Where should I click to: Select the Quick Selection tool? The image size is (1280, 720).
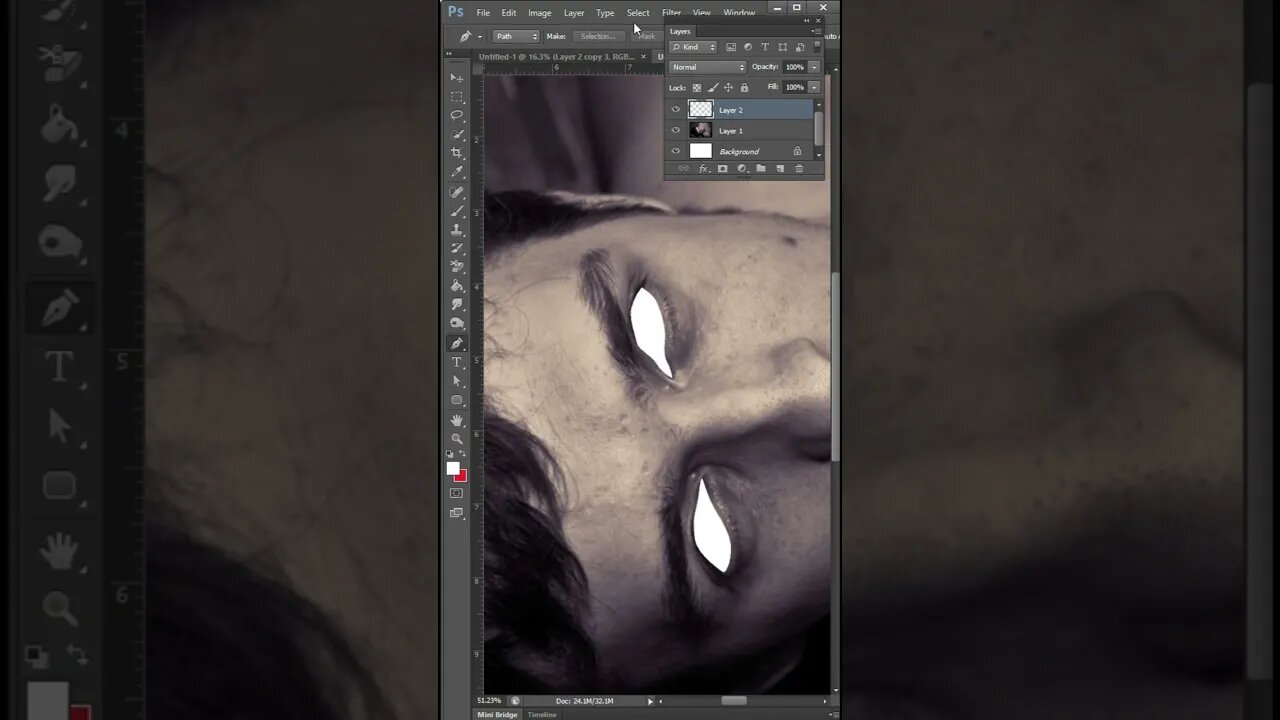click(457, 134)
